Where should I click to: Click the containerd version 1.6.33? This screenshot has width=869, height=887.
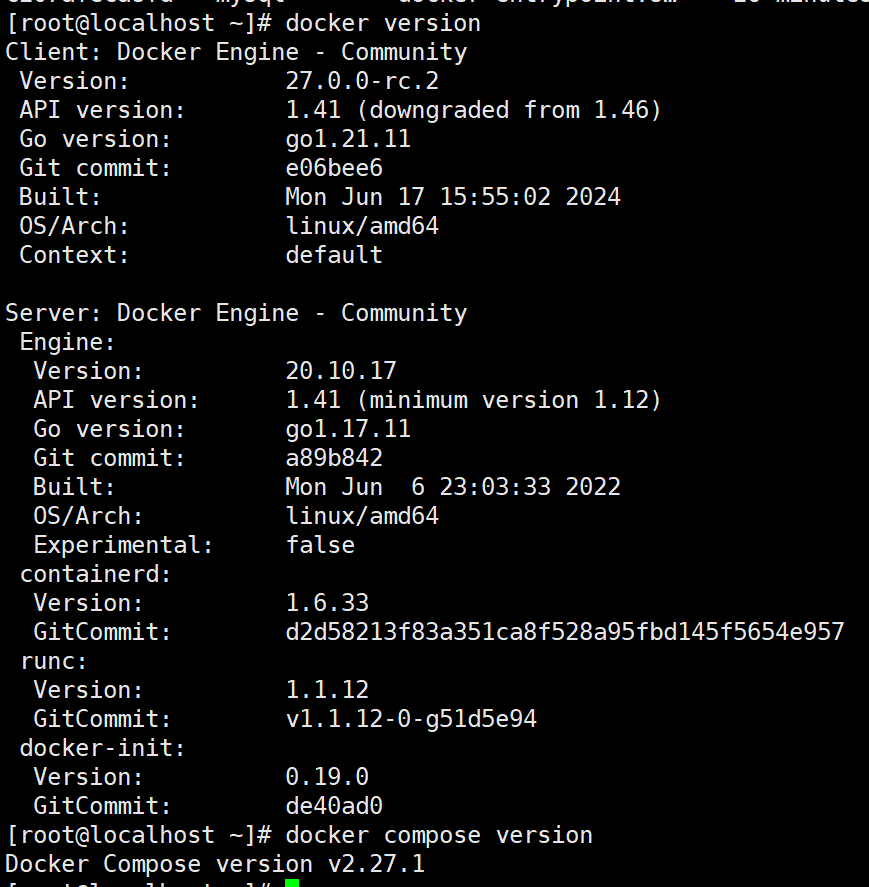327,603
